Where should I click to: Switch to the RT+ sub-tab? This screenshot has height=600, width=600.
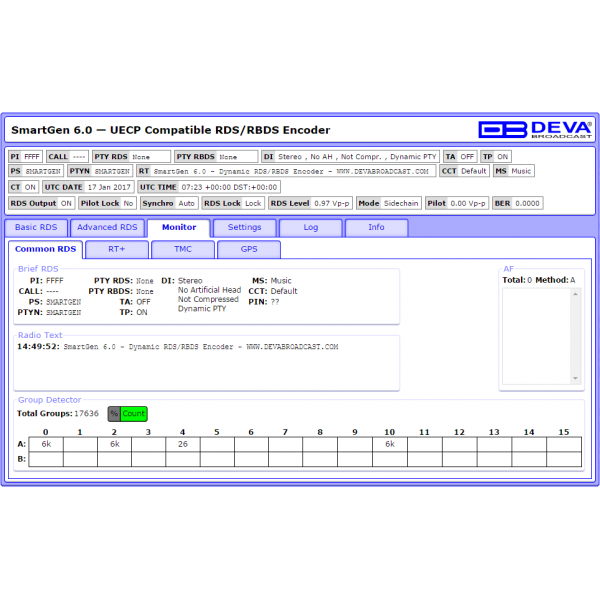(117, 249)
